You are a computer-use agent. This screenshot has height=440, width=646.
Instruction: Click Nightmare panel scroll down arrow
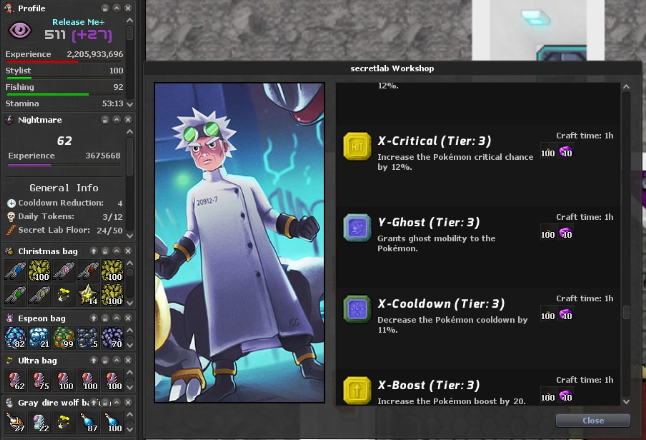tap(130, 236)
